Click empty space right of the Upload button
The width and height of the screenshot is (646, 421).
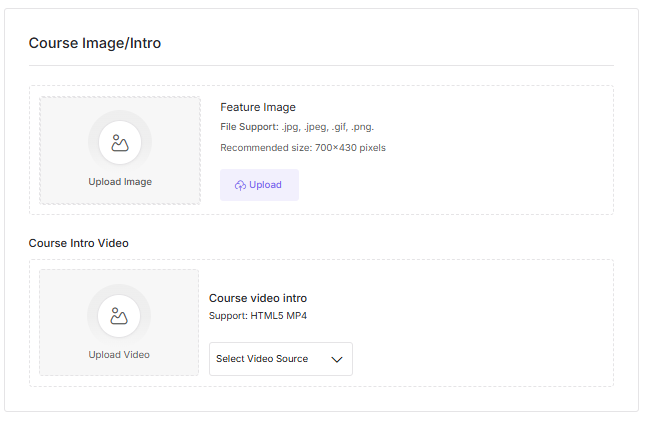450,185
